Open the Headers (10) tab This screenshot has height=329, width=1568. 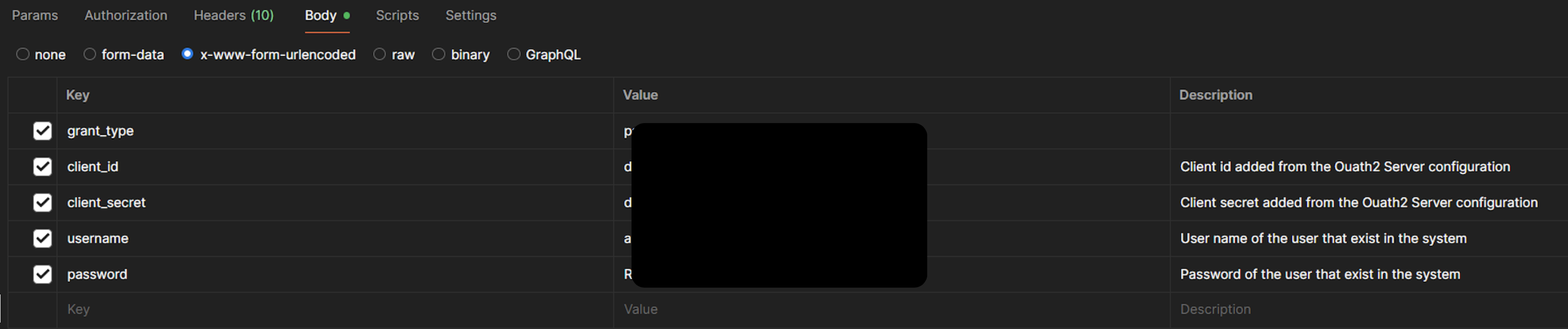(233, 15)
